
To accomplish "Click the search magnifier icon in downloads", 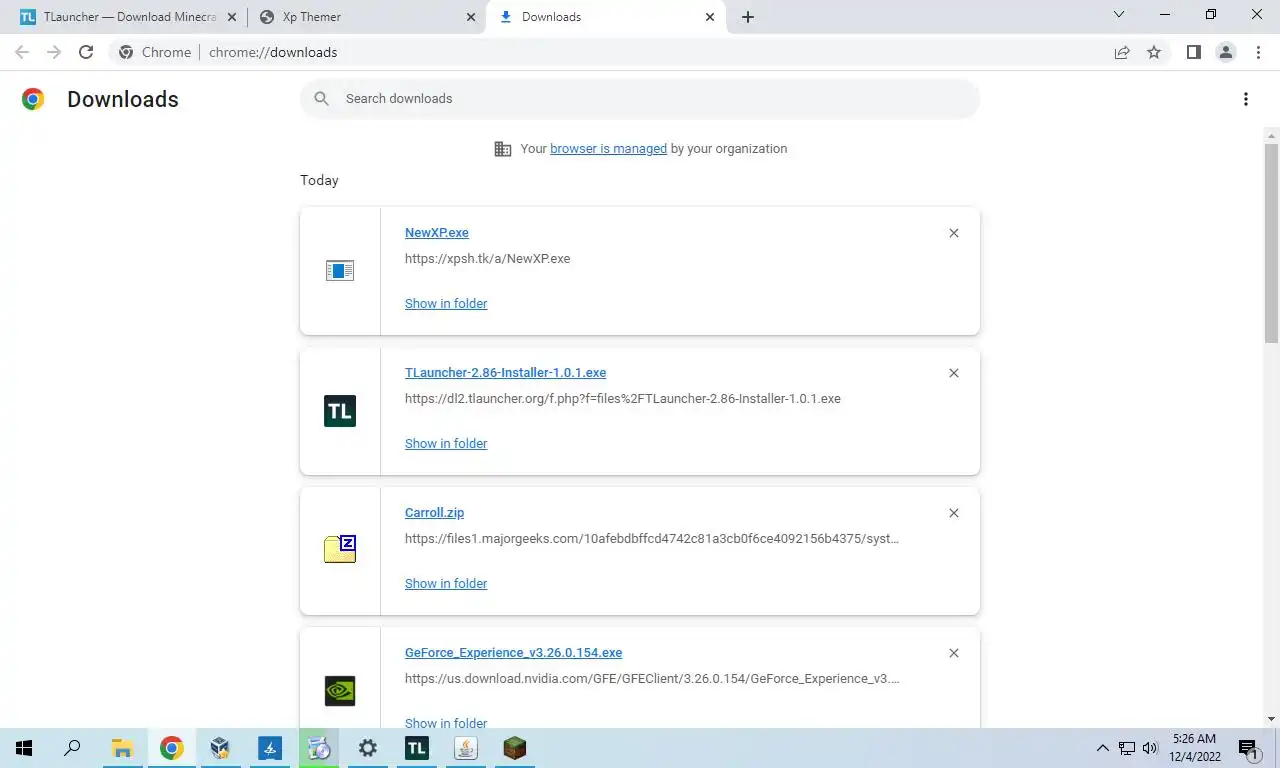I will click(321, 98).
